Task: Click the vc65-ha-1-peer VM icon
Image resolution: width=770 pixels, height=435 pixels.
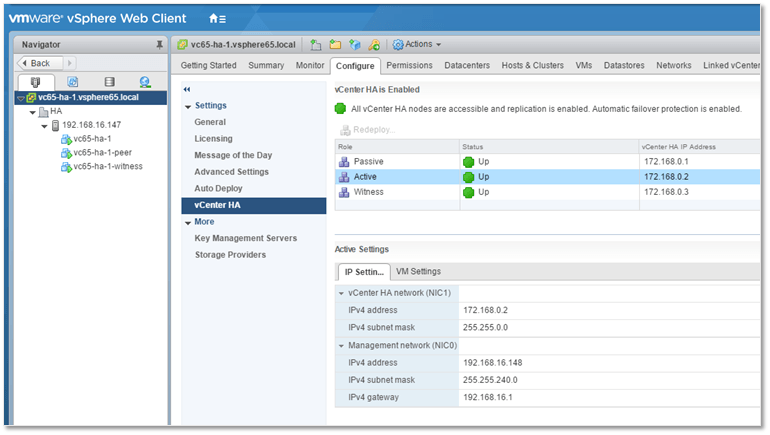Action: [x=66, y=153]
